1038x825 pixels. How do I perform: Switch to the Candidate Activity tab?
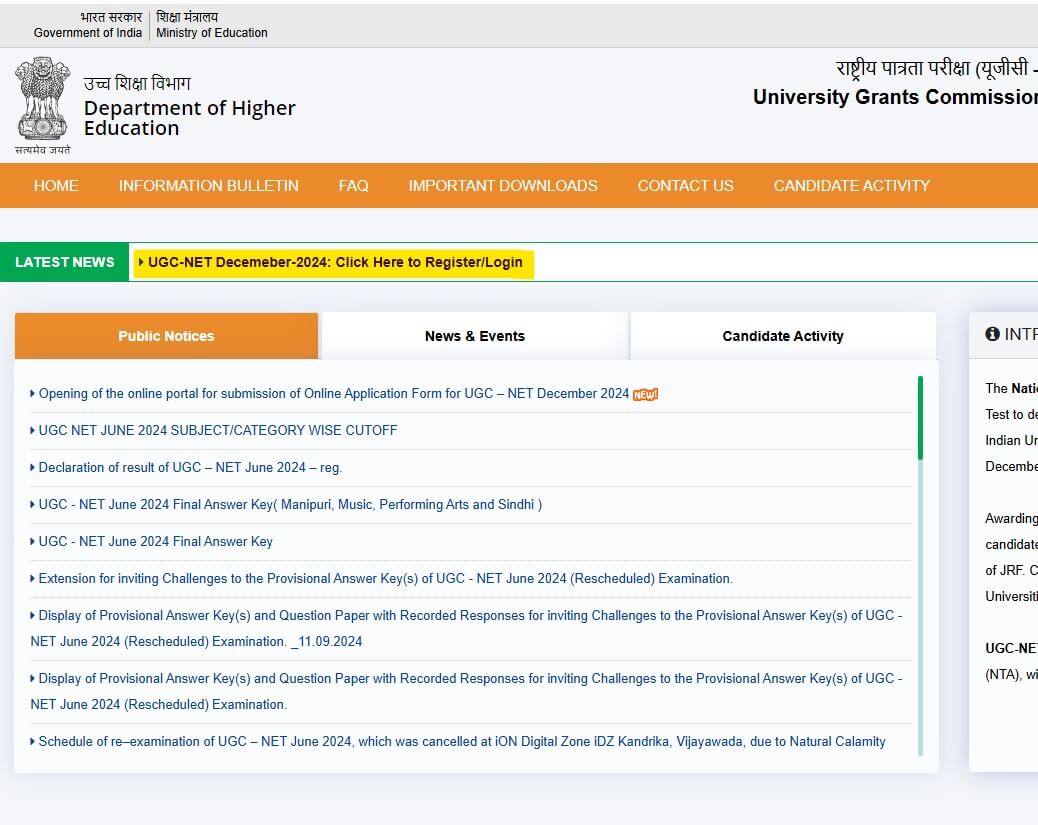point(783,336)
